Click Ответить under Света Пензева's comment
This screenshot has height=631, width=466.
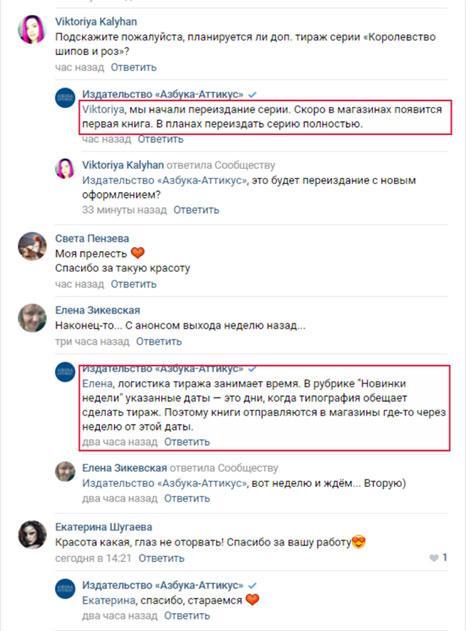point(134,284)
